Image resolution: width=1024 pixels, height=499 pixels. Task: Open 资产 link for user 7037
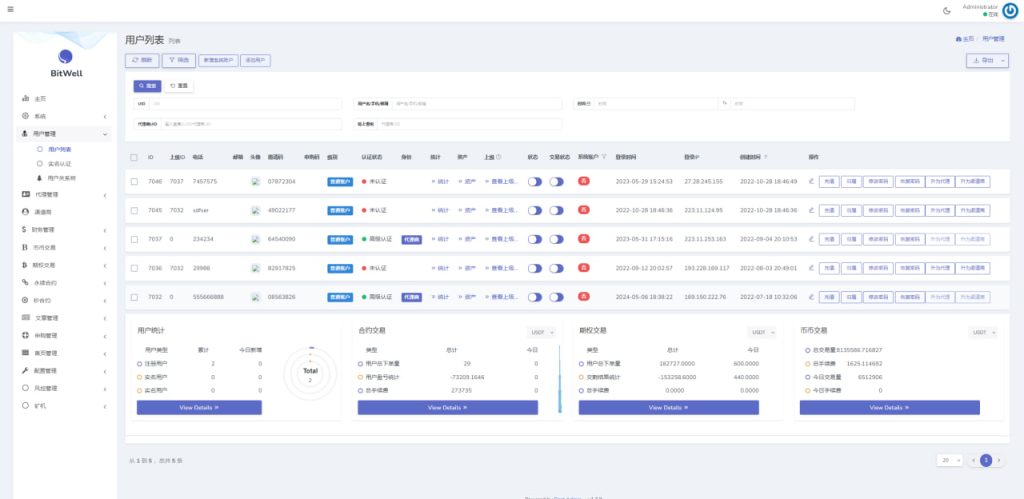point(467,239)
